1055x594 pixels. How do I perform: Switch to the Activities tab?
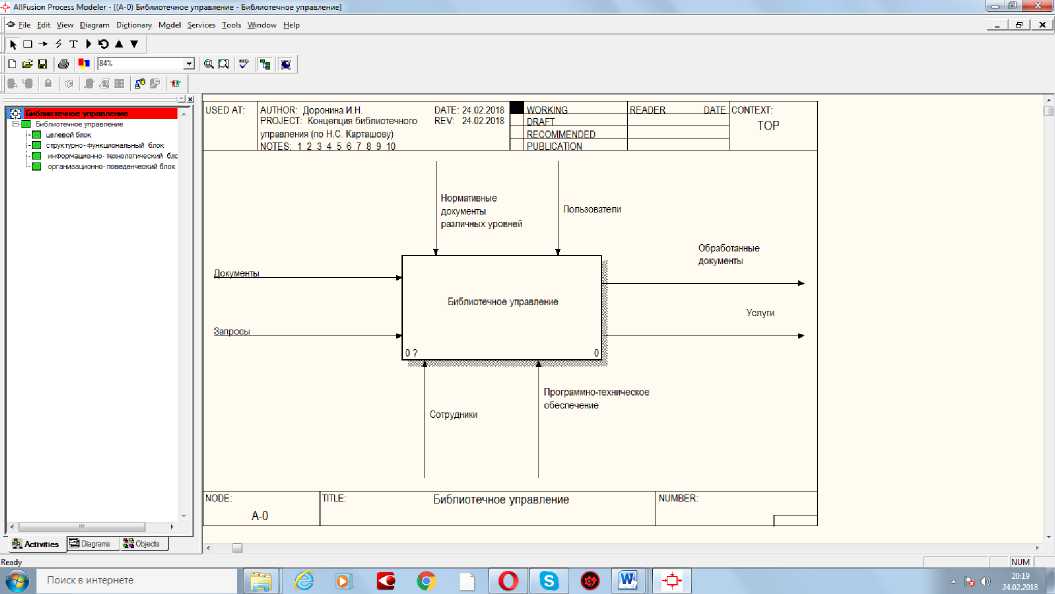[36, 544]
